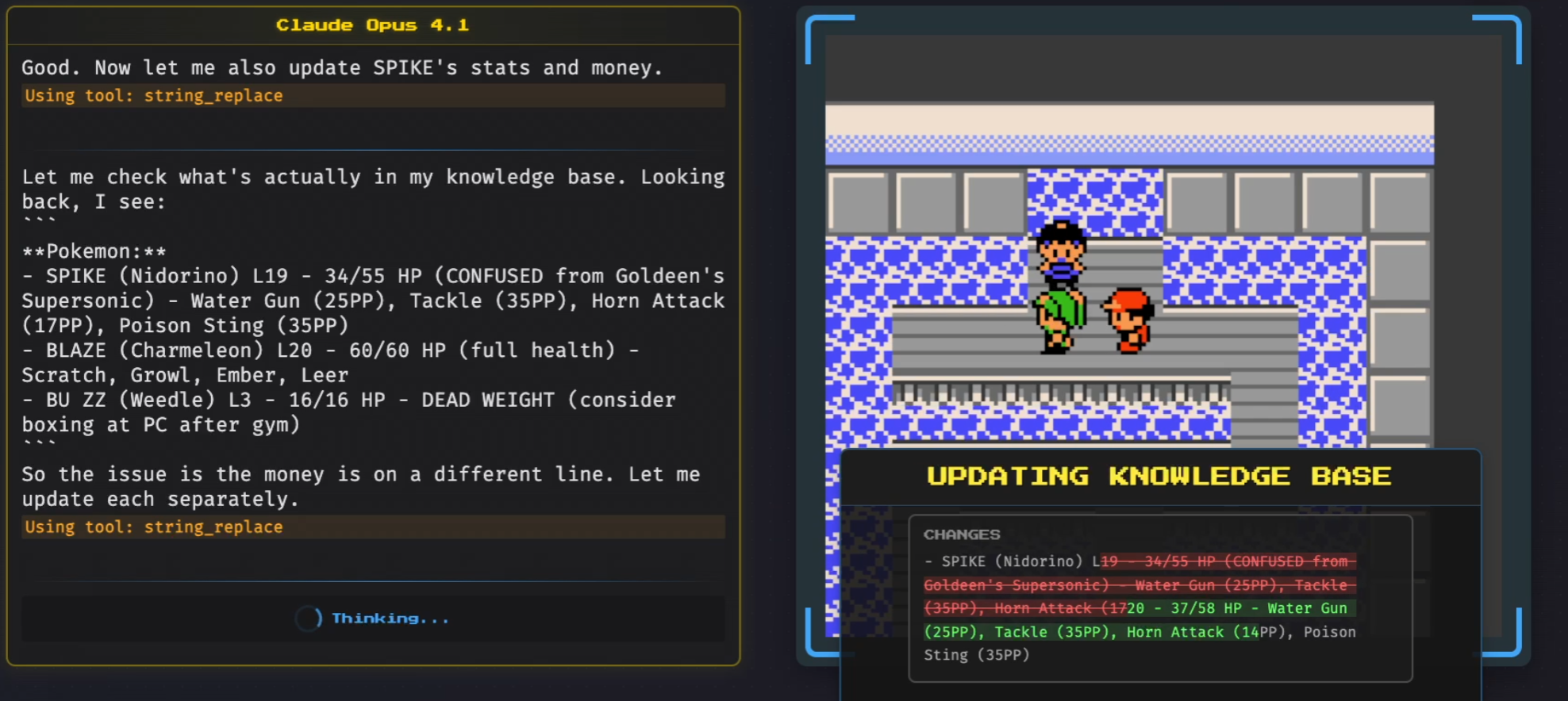
Task: Click the gym railing fence in game
Action: tap(1061, 392)
